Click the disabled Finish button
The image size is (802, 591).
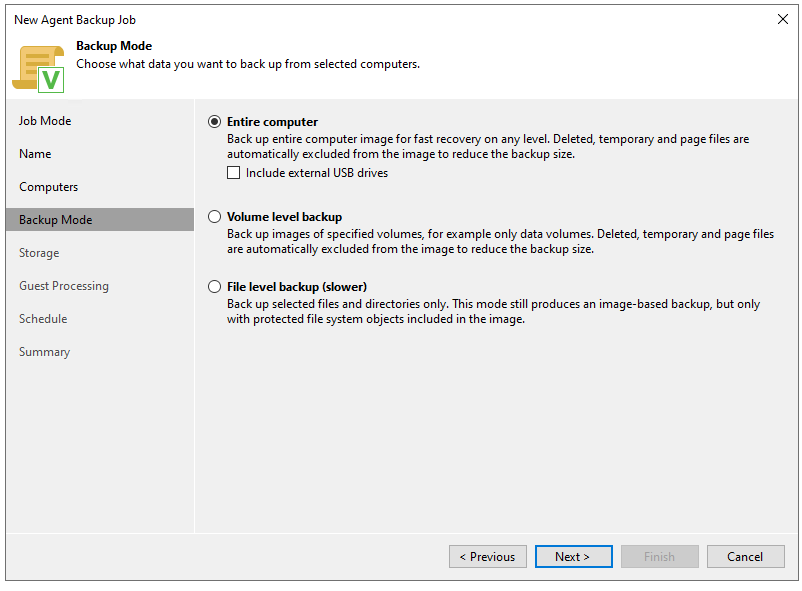tap(660, 557)
